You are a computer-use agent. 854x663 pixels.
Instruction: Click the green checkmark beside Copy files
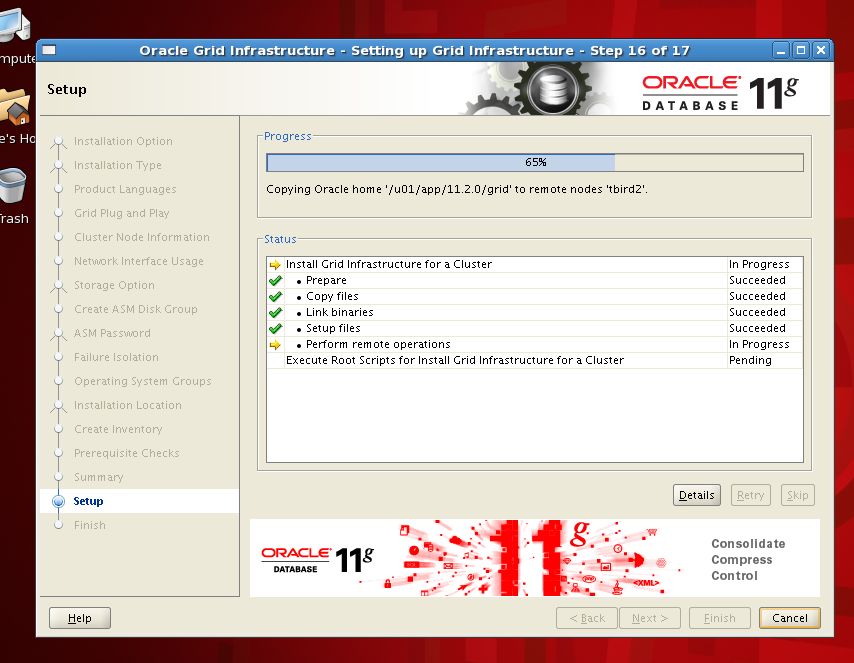[275, 297]
